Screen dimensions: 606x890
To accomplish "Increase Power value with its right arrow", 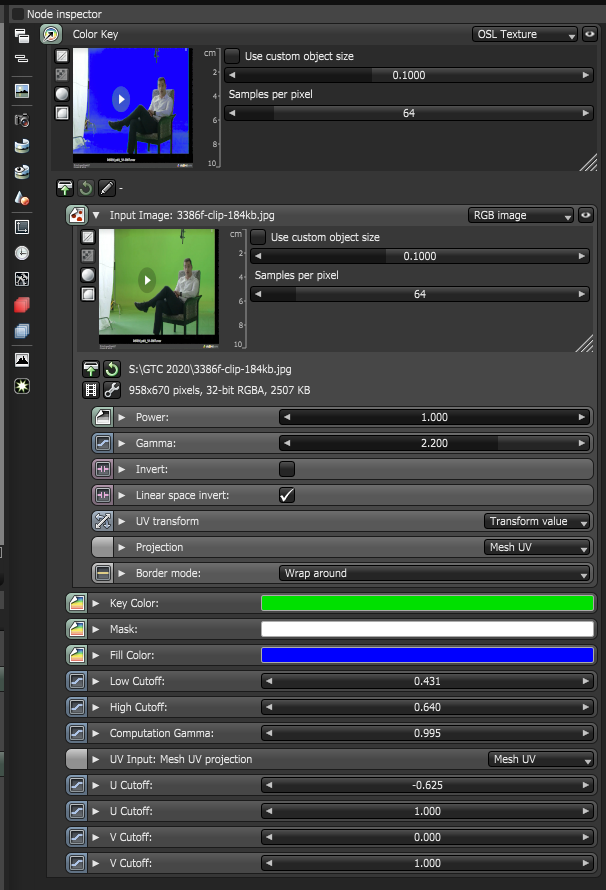I will [x=582, y=417].
